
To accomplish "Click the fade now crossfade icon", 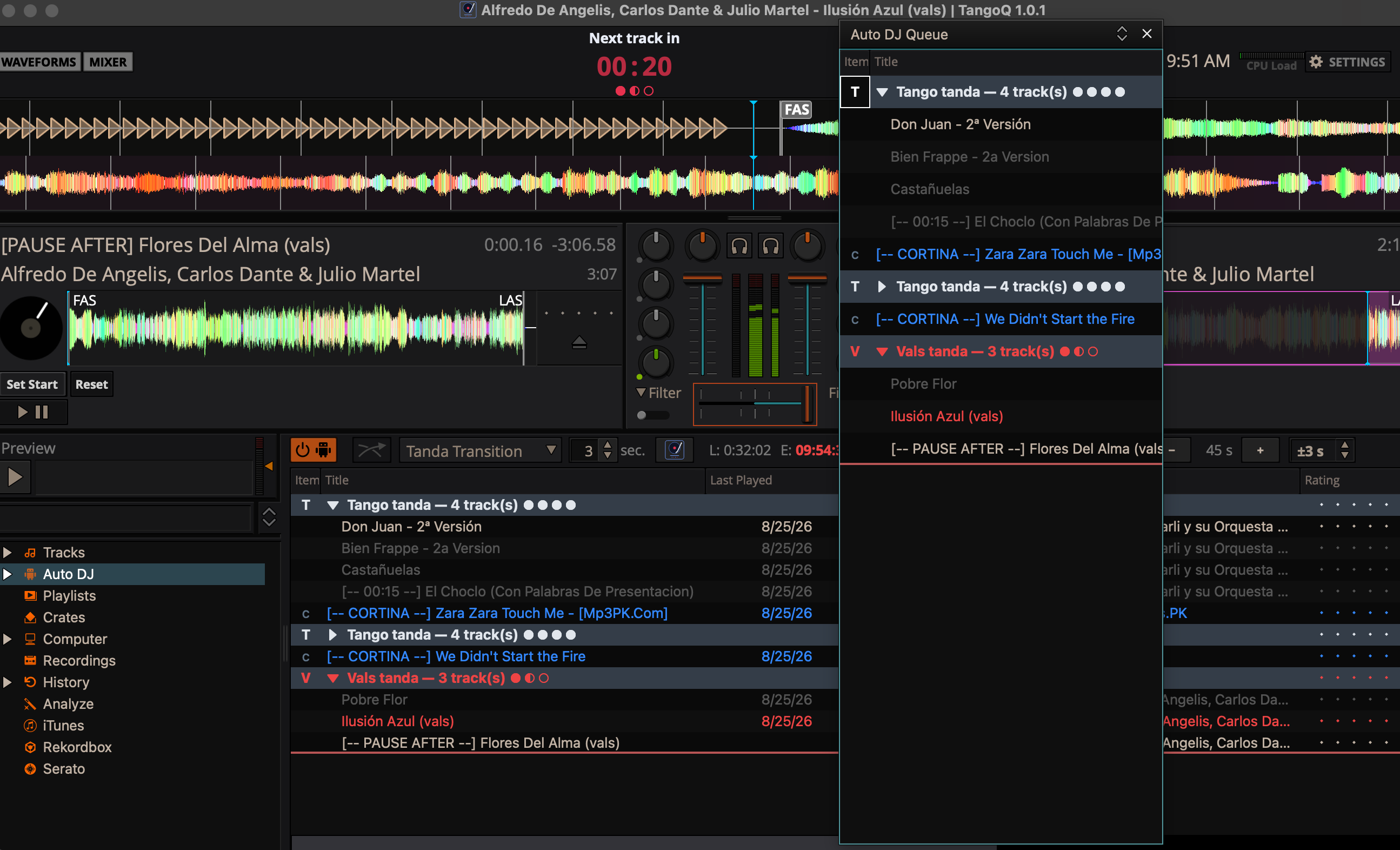I will point(371,450).
